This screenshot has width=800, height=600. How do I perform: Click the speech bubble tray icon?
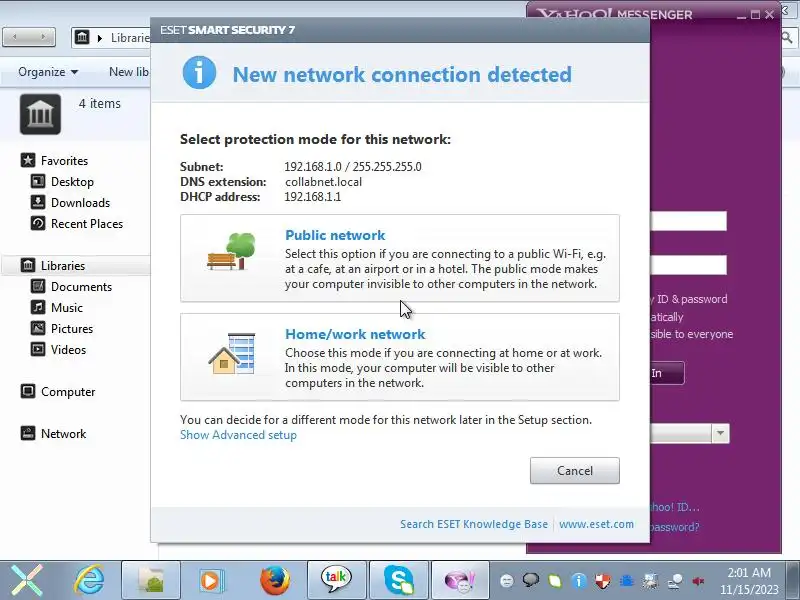(x=531, y=580)
